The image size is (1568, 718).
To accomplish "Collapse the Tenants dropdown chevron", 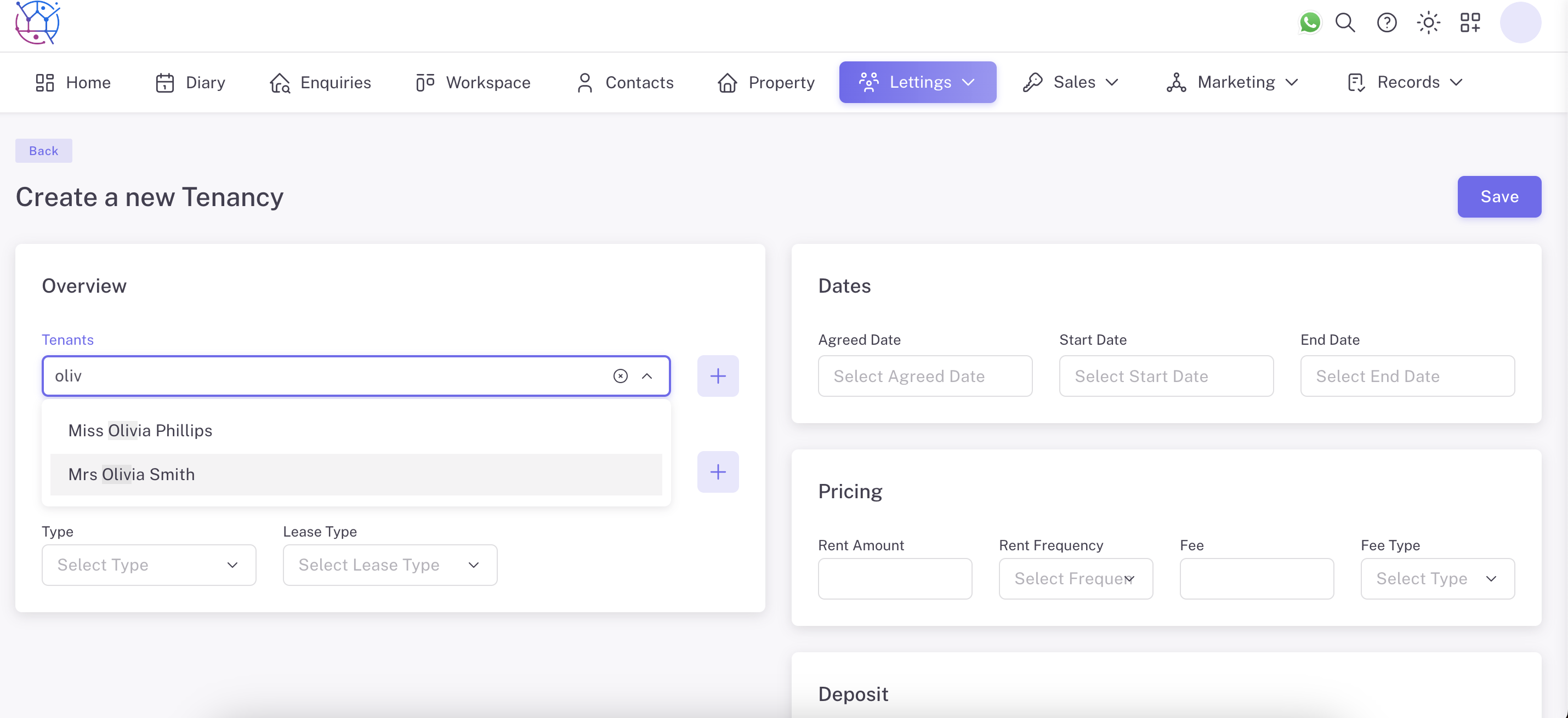I will (x=647, y=376).
